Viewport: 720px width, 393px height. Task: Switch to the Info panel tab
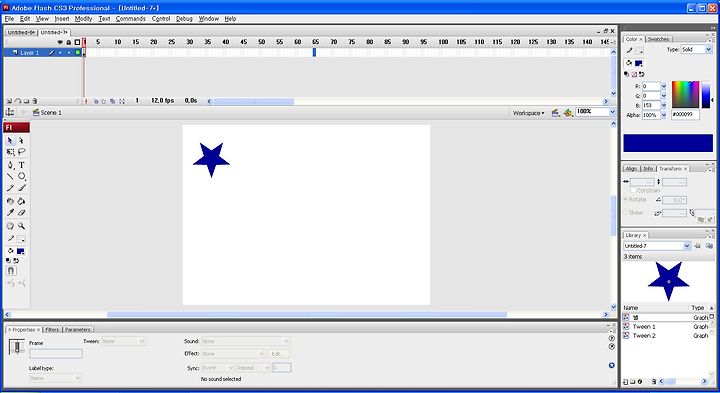tap(648, 169)
